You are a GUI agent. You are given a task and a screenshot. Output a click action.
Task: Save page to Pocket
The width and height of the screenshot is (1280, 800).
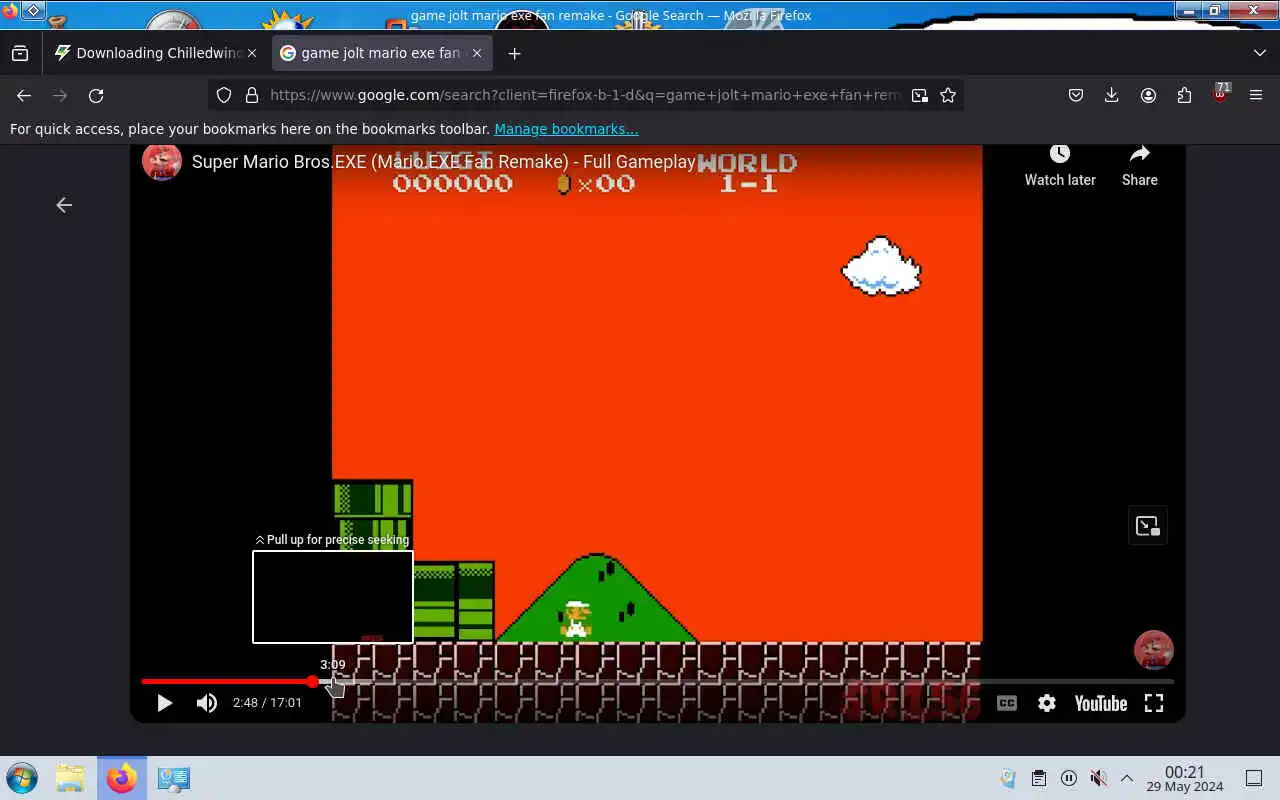[1076, 95]
